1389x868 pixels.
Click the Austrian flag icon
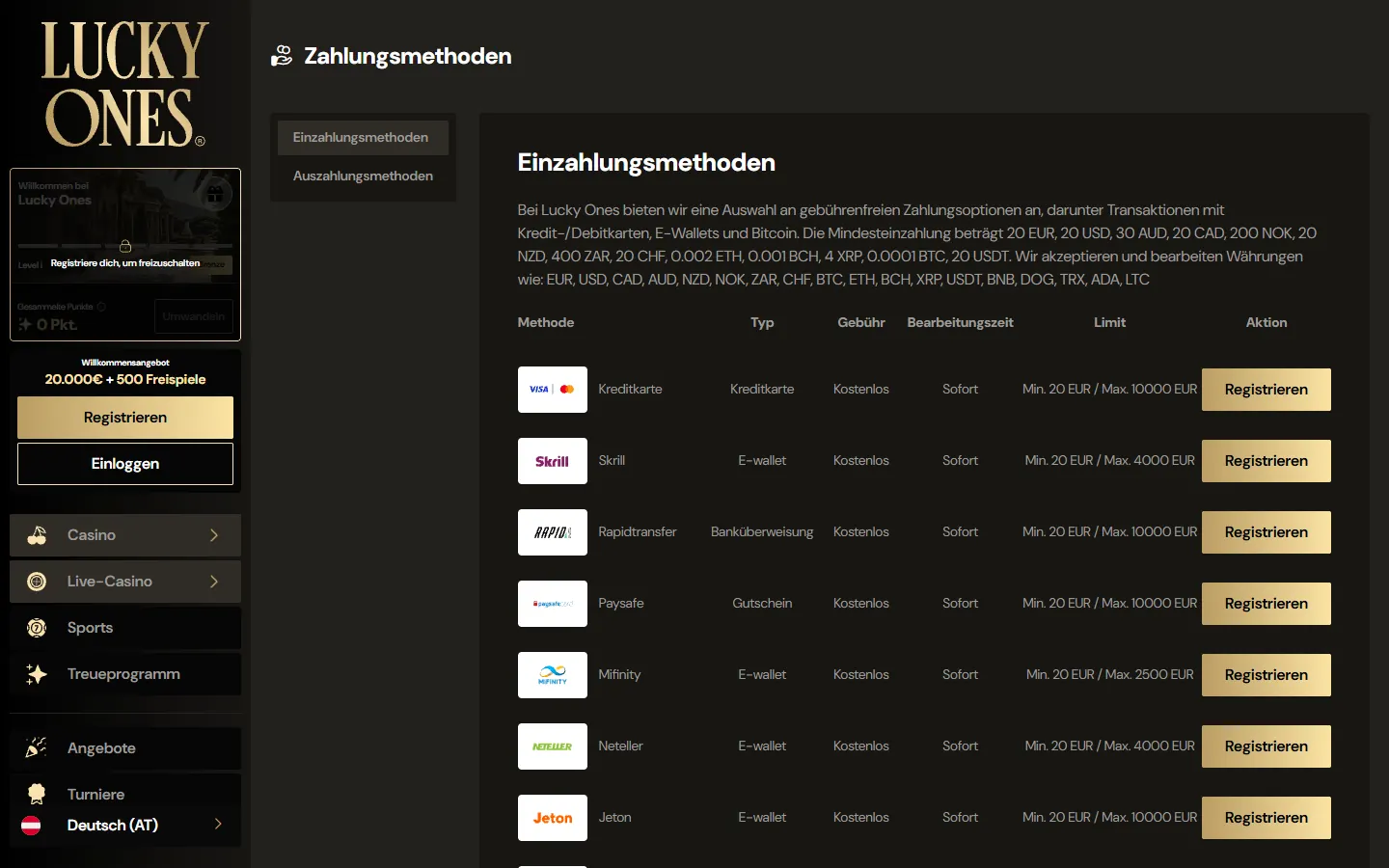tap(31, 826)
